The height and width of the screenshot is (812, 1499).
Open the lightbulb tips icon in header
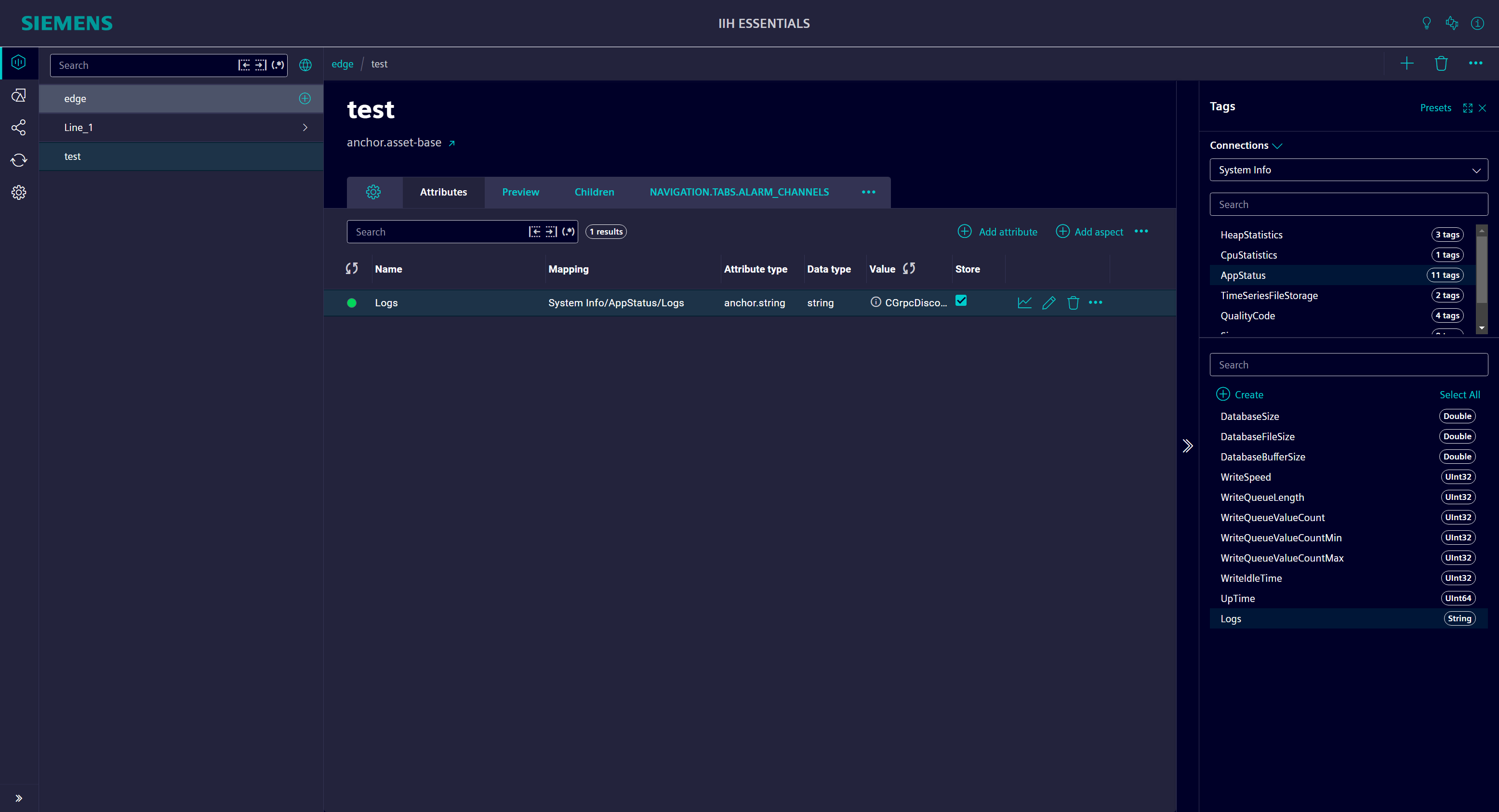(x=1426, y=23)
